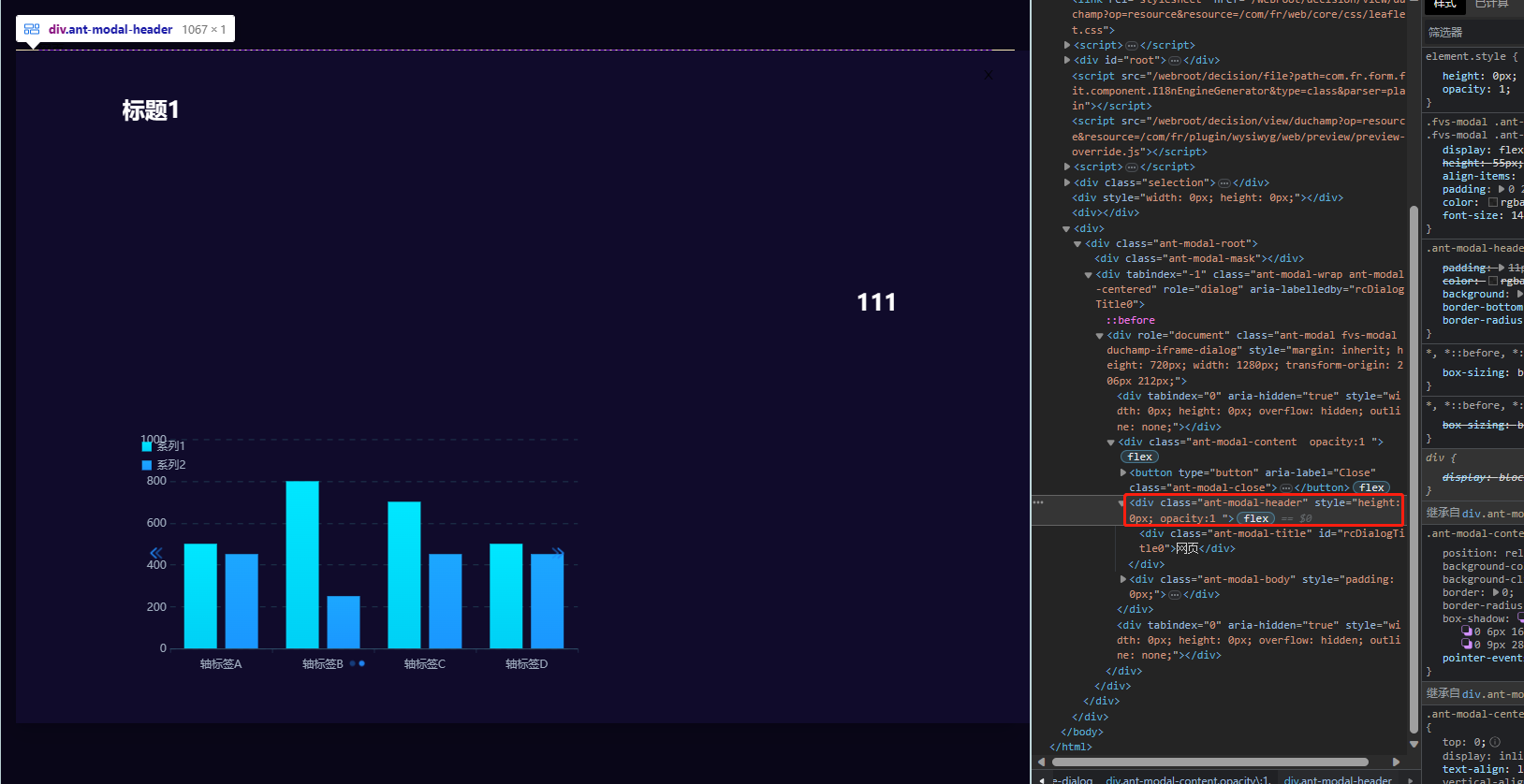Viewport: 1524px width, 784px height.
Task: Switch to the 样式 (Styles) tab
Action: click(x=1445, y=5)
